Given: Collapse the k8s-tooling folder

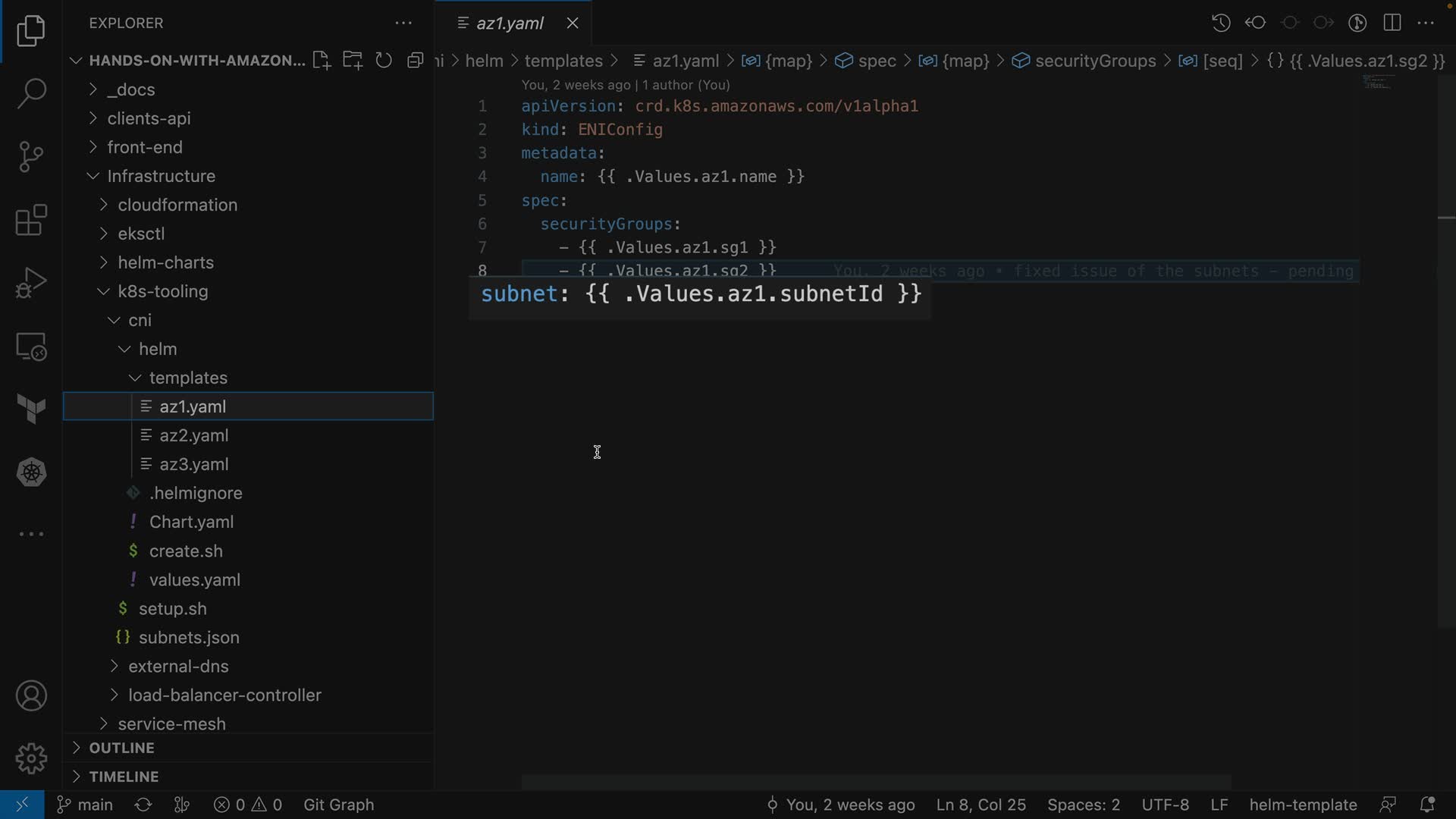Looking at the screenshot, I should pyautogui.click(x=162, y=291).
